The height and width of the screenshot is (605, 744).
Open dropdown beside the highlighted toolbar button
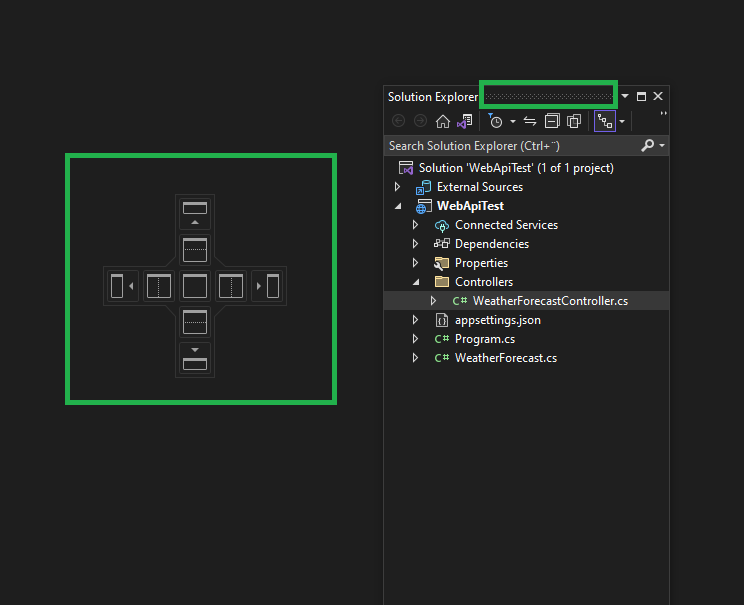point(622,122)
